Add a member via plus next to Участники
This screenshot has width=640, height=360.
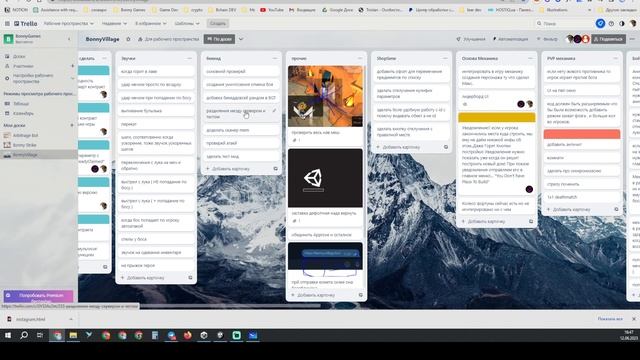tap(73, 66)
